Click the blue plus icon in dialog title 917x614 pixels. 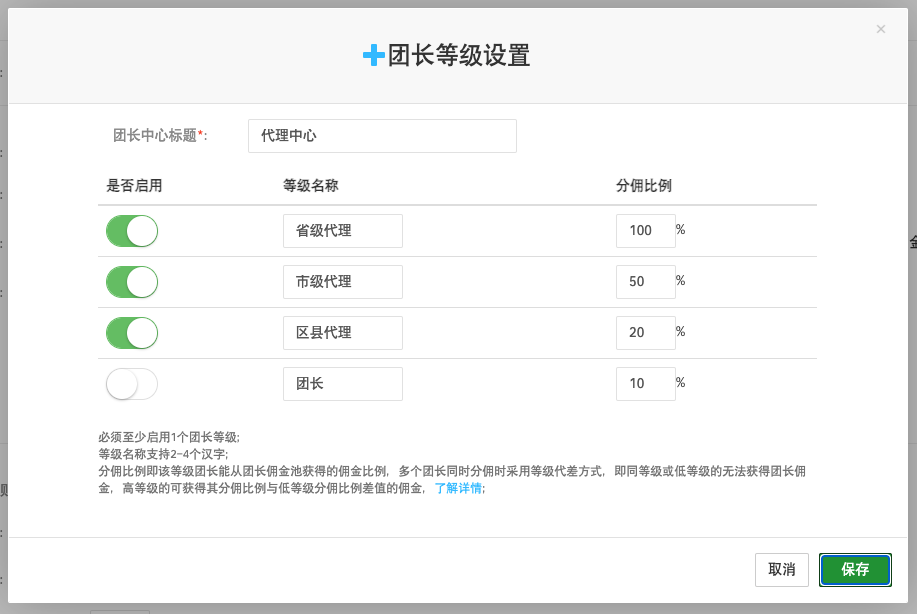coord(373,56)
